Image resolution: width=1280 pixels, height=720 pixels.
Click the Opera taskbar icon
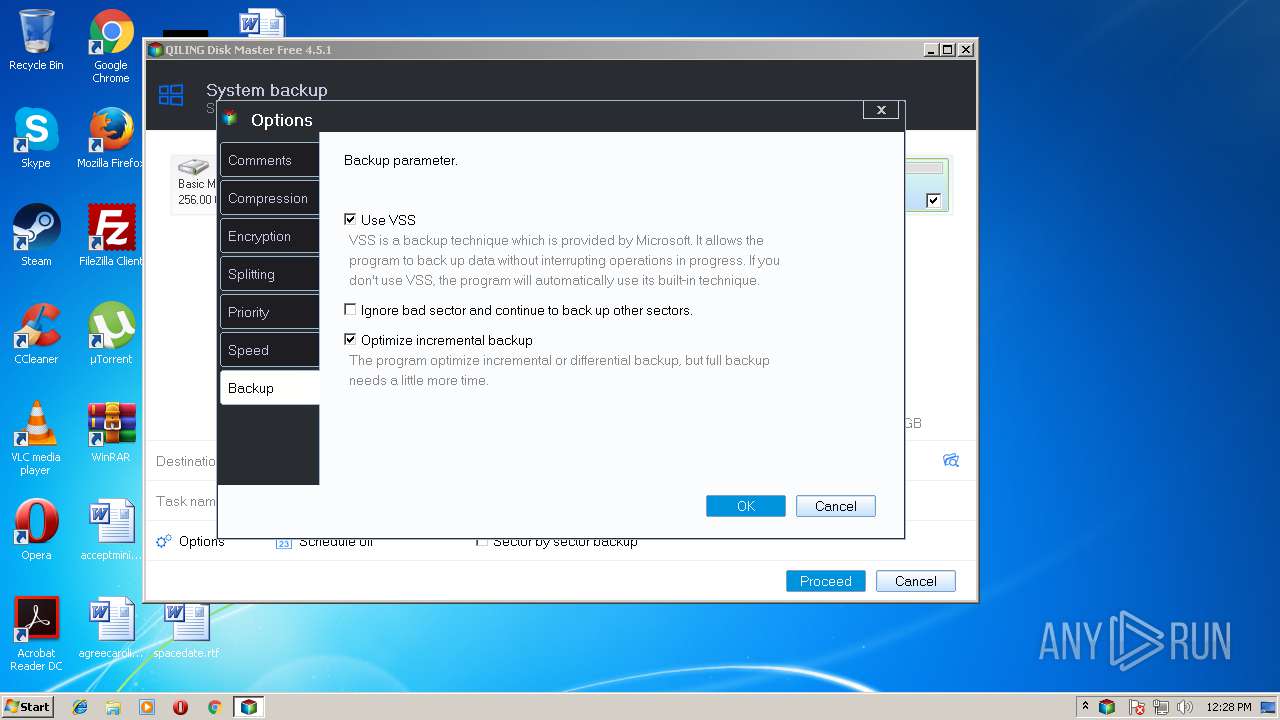coord(180,707)
